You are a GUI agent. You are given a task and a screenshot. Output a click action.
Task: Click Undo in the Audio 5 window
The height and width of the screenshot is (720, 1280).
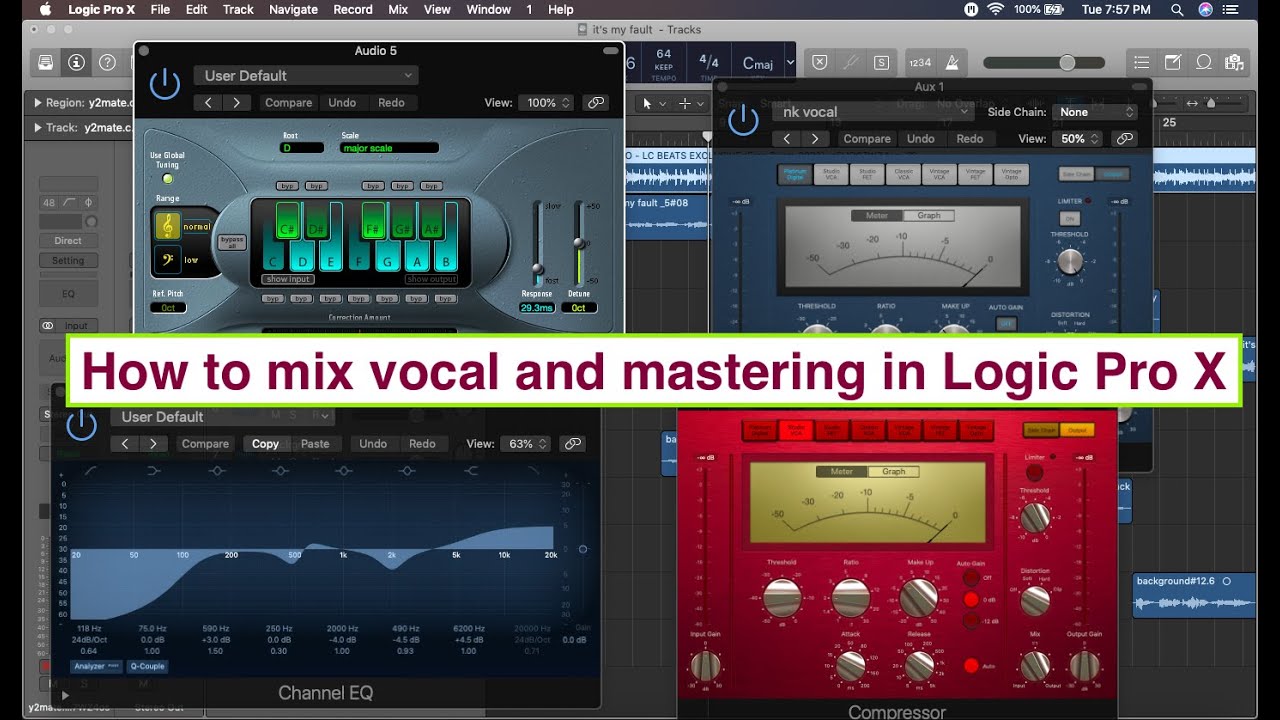(x=342, y=102)
